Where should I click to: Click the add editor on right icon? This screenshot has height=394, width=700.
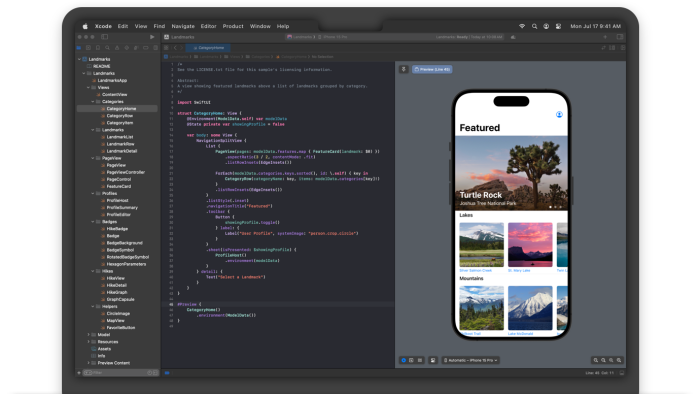622,48
